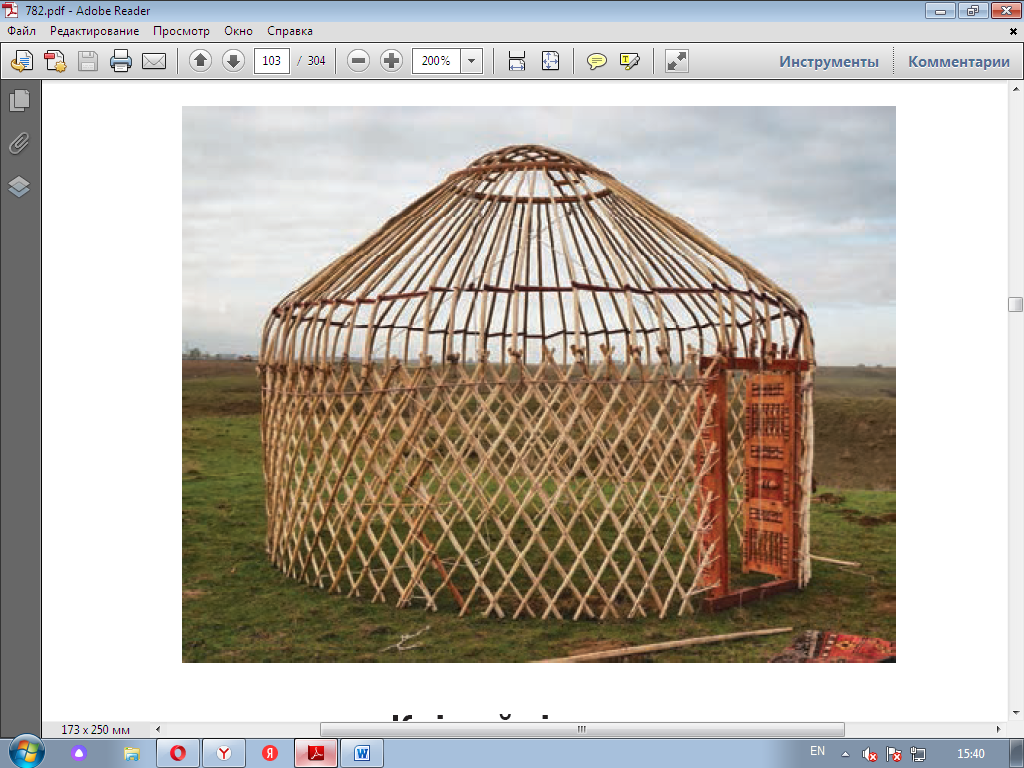Open the Просмотр menu

point(181,31)
